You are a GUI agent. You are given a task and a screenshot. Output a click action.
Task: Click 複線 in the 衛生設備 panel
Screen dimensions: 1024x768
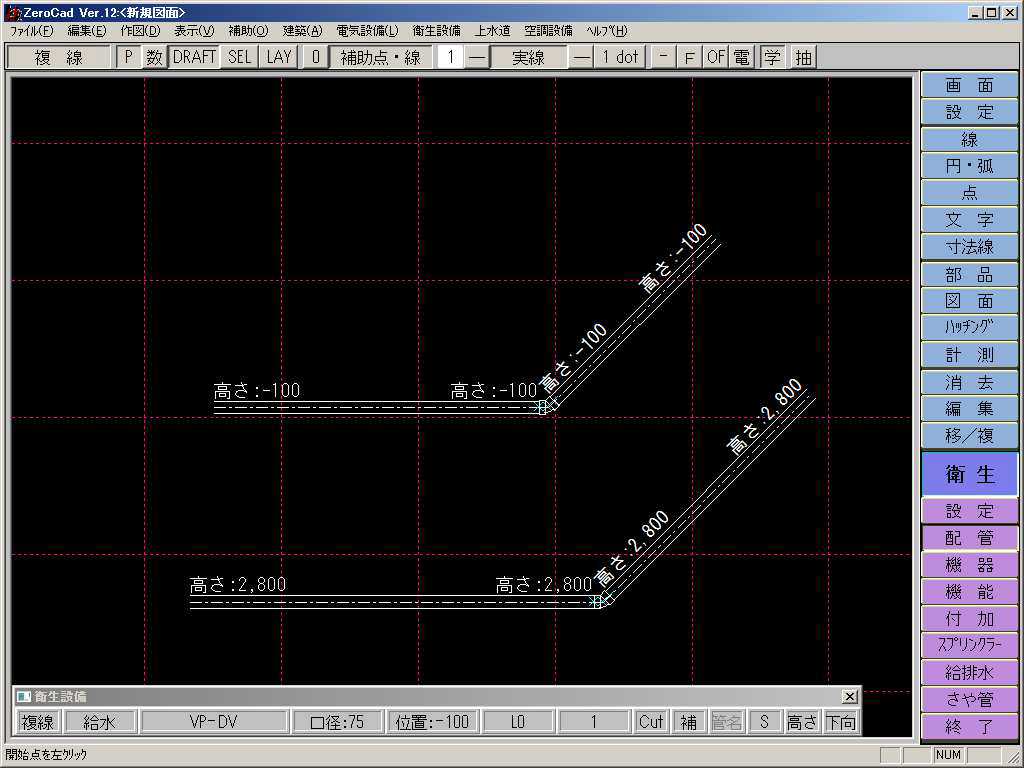(38, 722)
